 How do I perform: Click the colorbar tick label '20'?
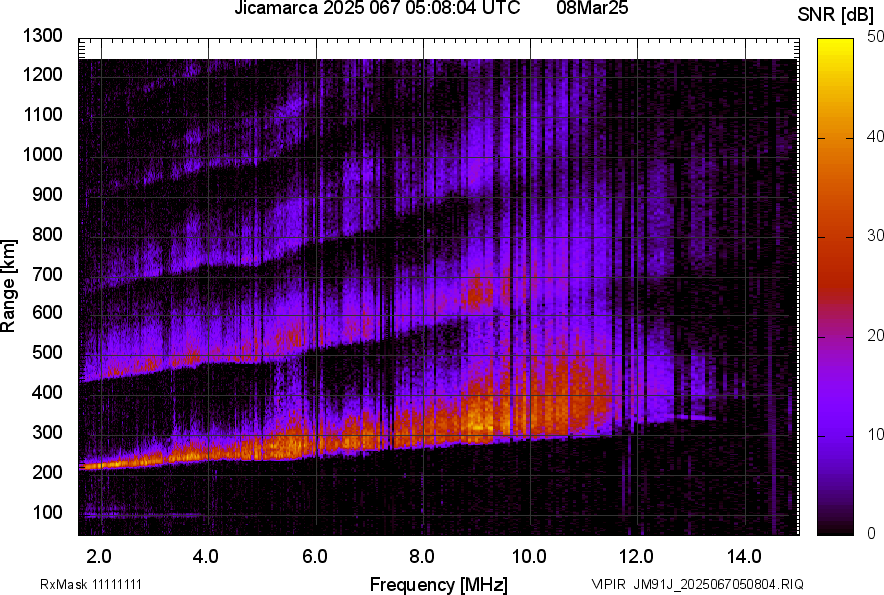(x=876, y=335)
